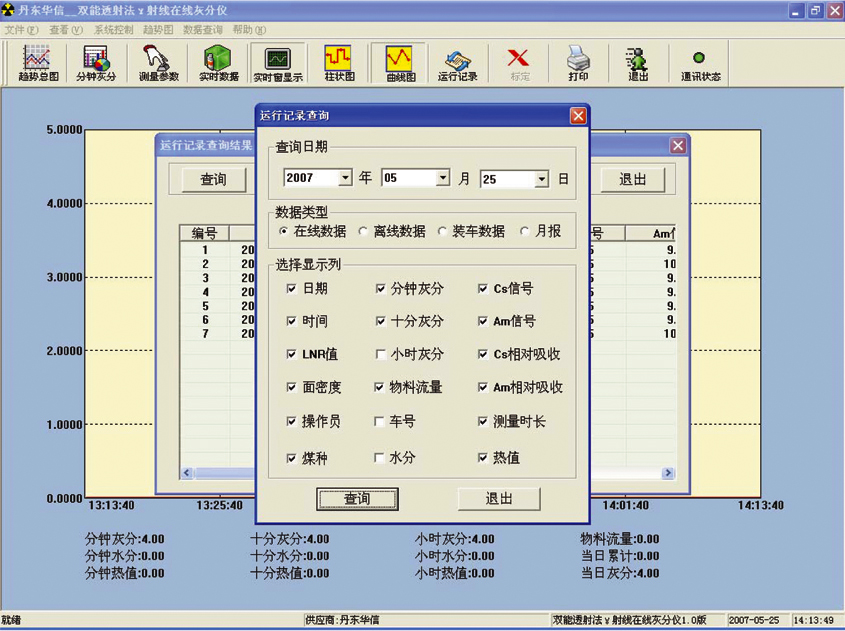Image resolution: width=845 pixels, height=631 pixels.
Task: Toggle the 十分灰分 column checkbox
Action: (380, 322)
